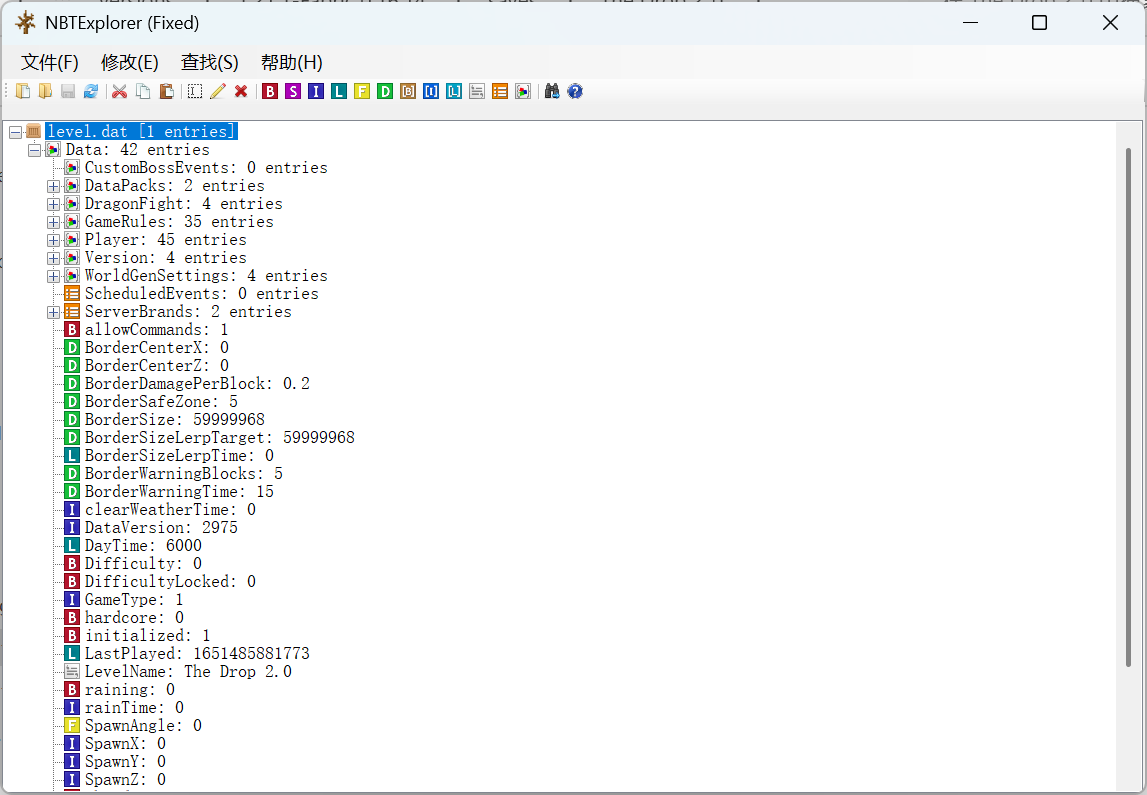This screenshot has height=795, width=1147.
Task: Open the 文件(F) menu
Action: [50, 62]
